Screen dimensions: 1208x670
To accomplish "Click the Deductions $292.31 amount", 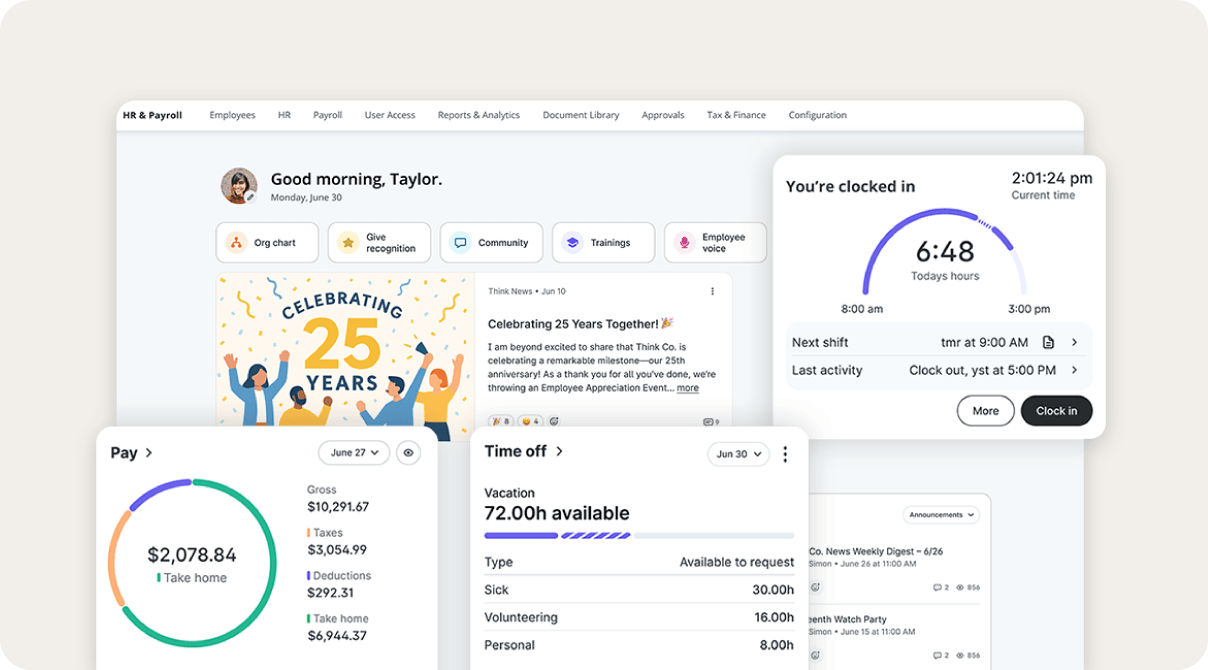I will [330, 592].
